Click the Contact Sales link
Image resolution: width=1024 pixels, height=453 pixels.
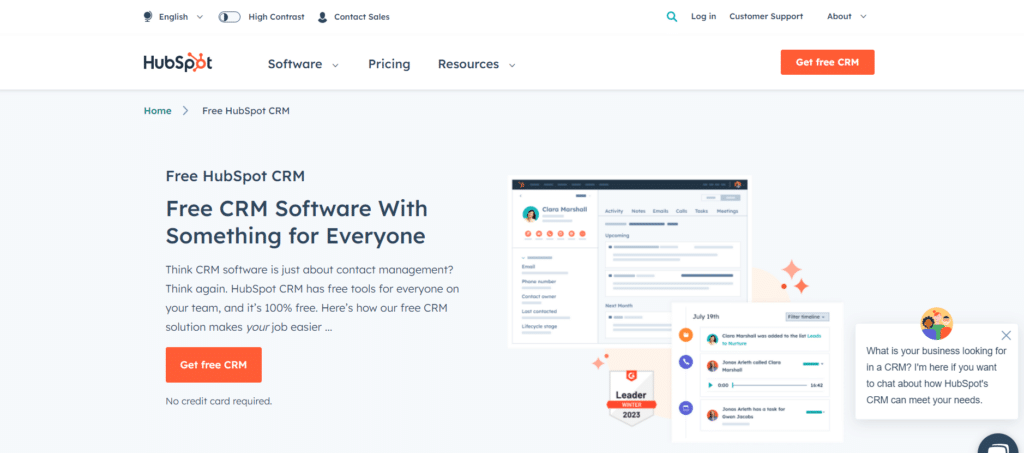(362, 17)
